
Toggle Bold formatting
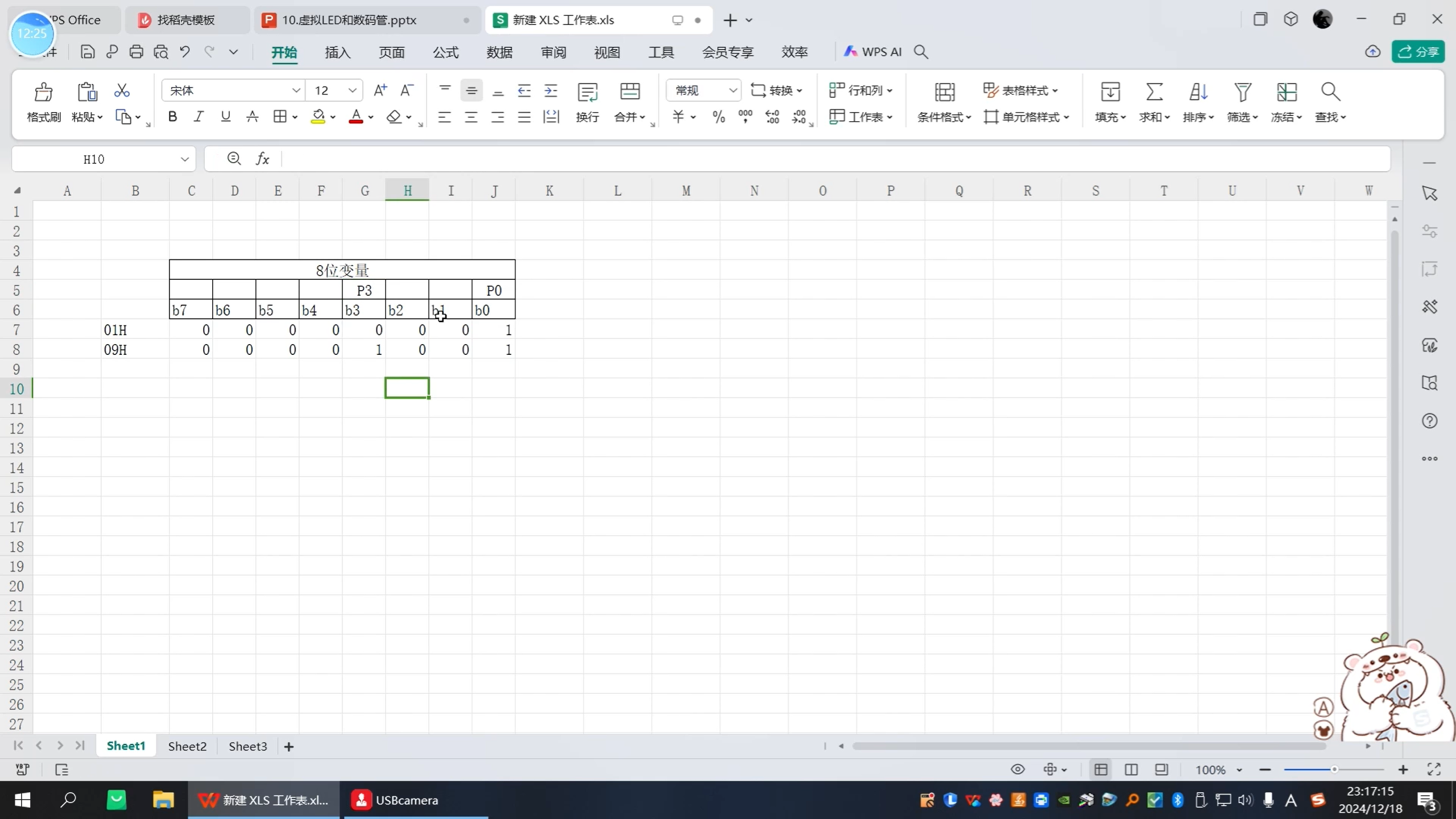pos(172,117)
